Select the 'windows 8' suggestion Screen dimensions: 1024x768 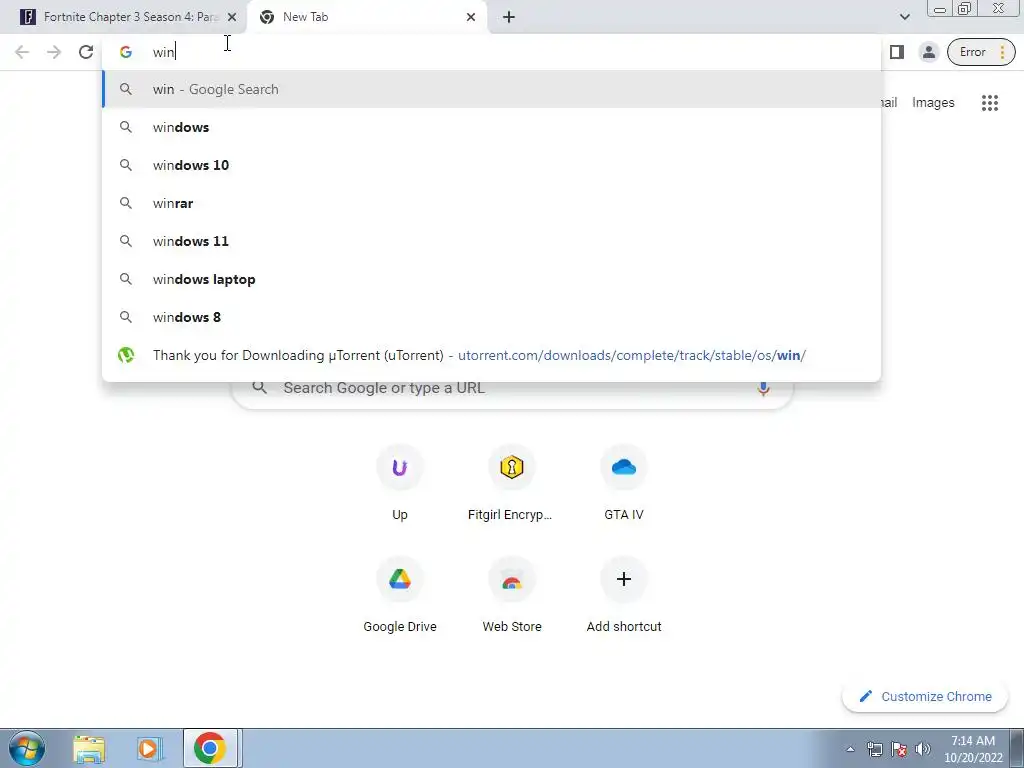point(491,317)
